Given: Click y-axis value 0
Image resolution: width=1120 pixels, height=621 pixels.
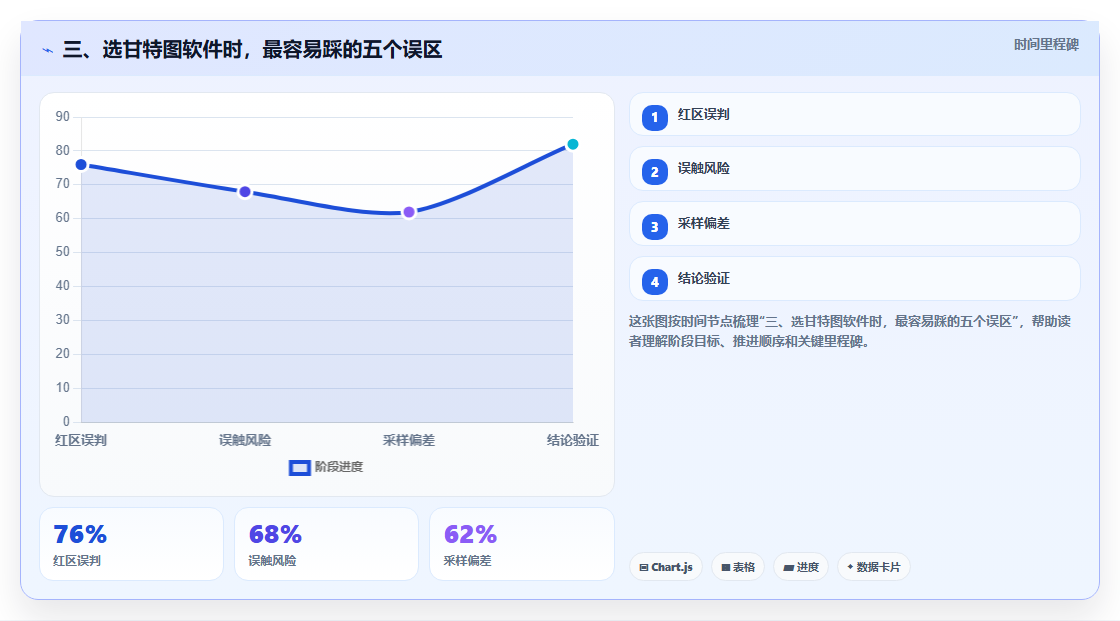Looking at the screenshot, I should point(66,422).
